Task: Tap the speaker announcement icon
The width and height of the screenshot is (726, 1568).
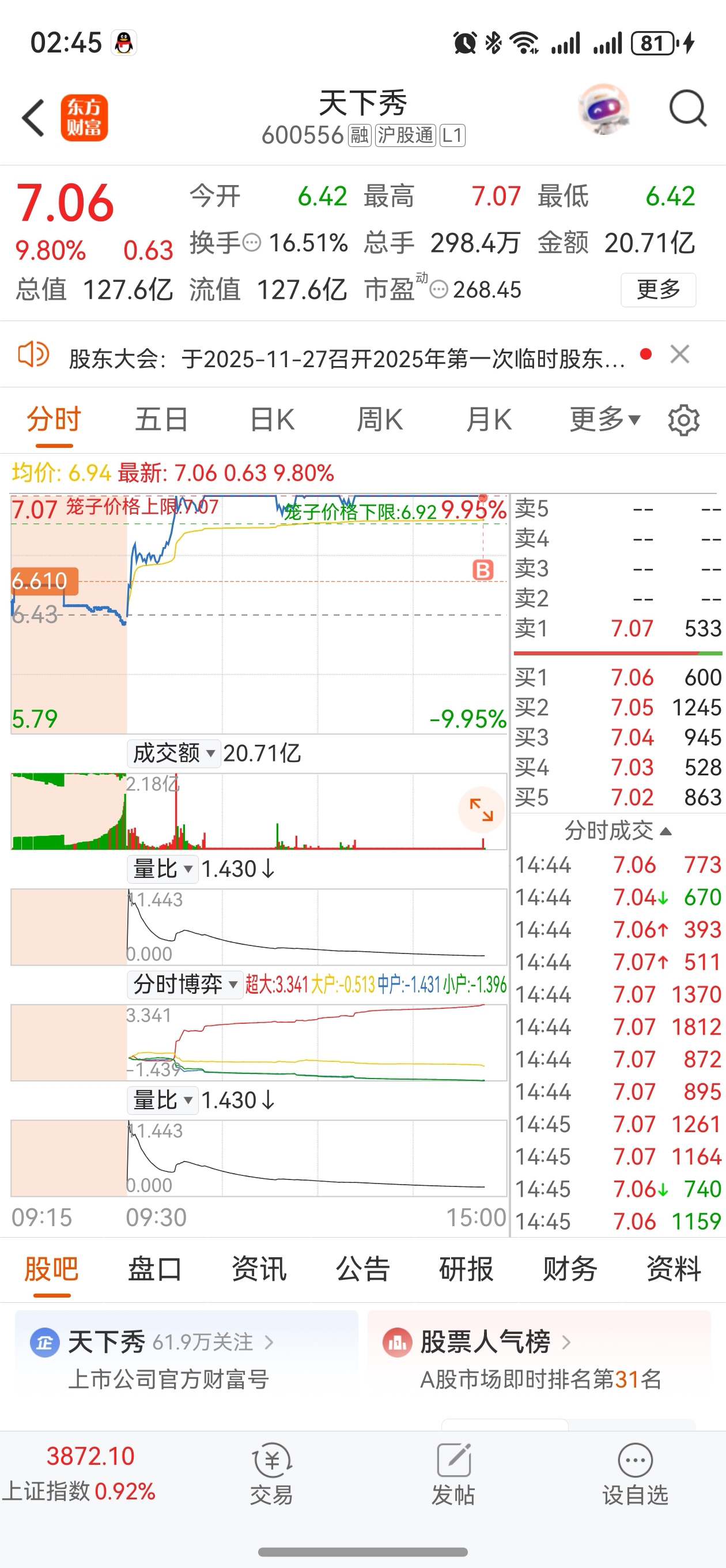Action: (33, 355)
